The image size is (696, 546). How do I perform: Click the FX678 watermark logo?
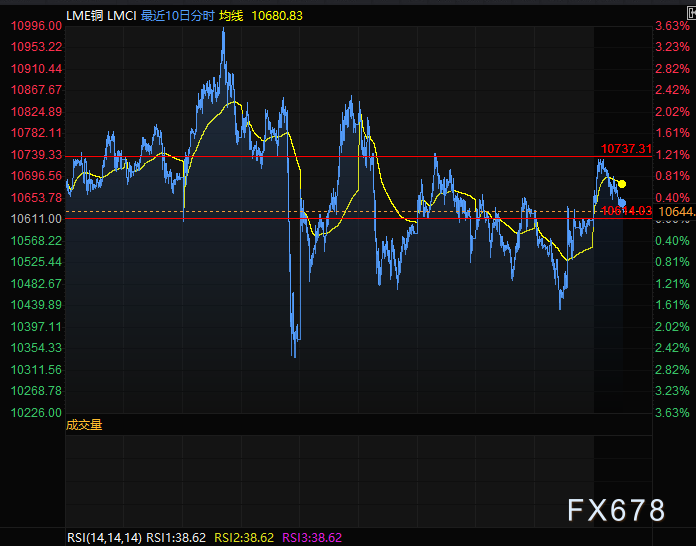(x=616, y=510)
